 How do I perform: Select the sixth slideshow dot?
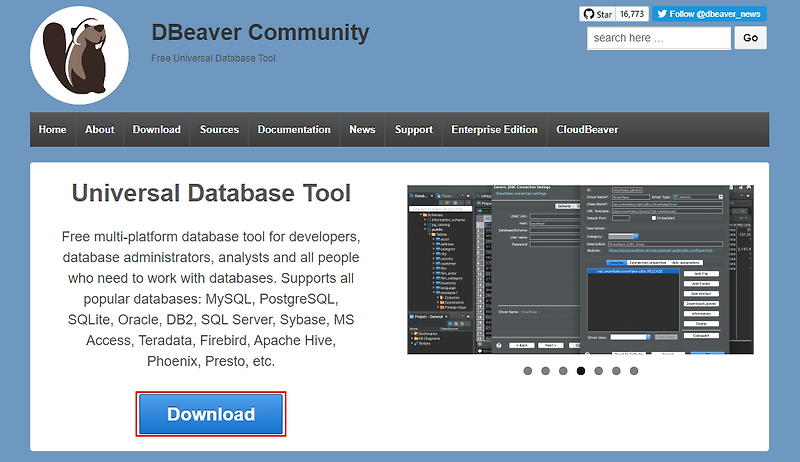click(x=616, y=371)
